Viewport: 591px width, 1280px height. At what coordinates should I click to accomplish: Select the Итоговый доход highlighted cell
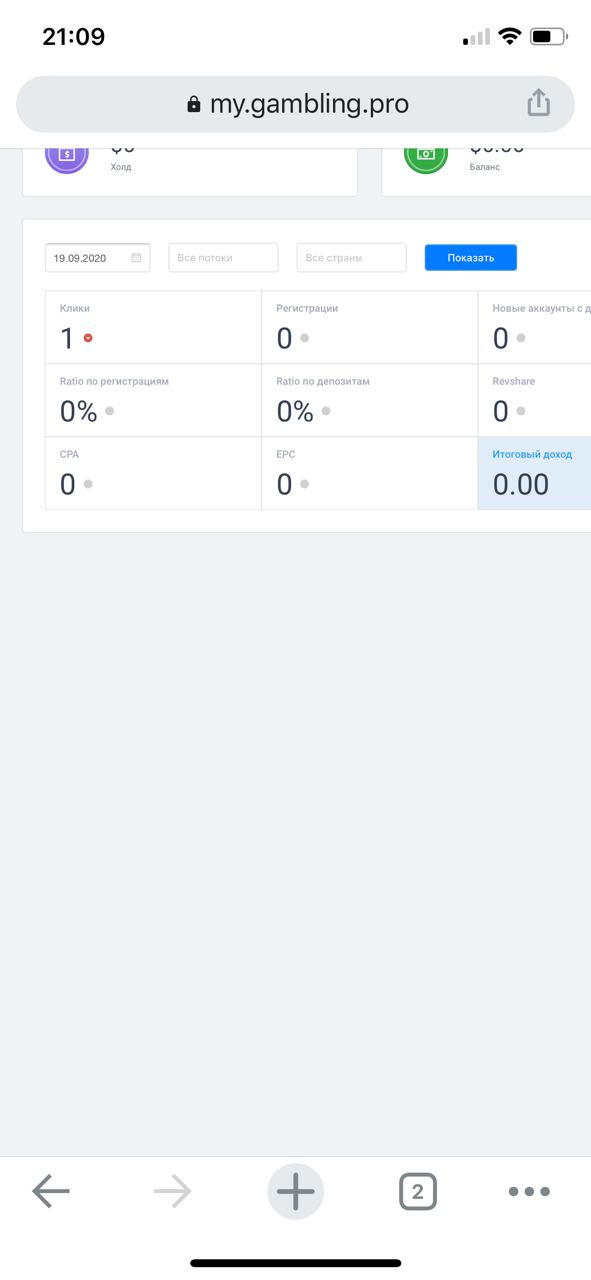[x=534, y=473]
